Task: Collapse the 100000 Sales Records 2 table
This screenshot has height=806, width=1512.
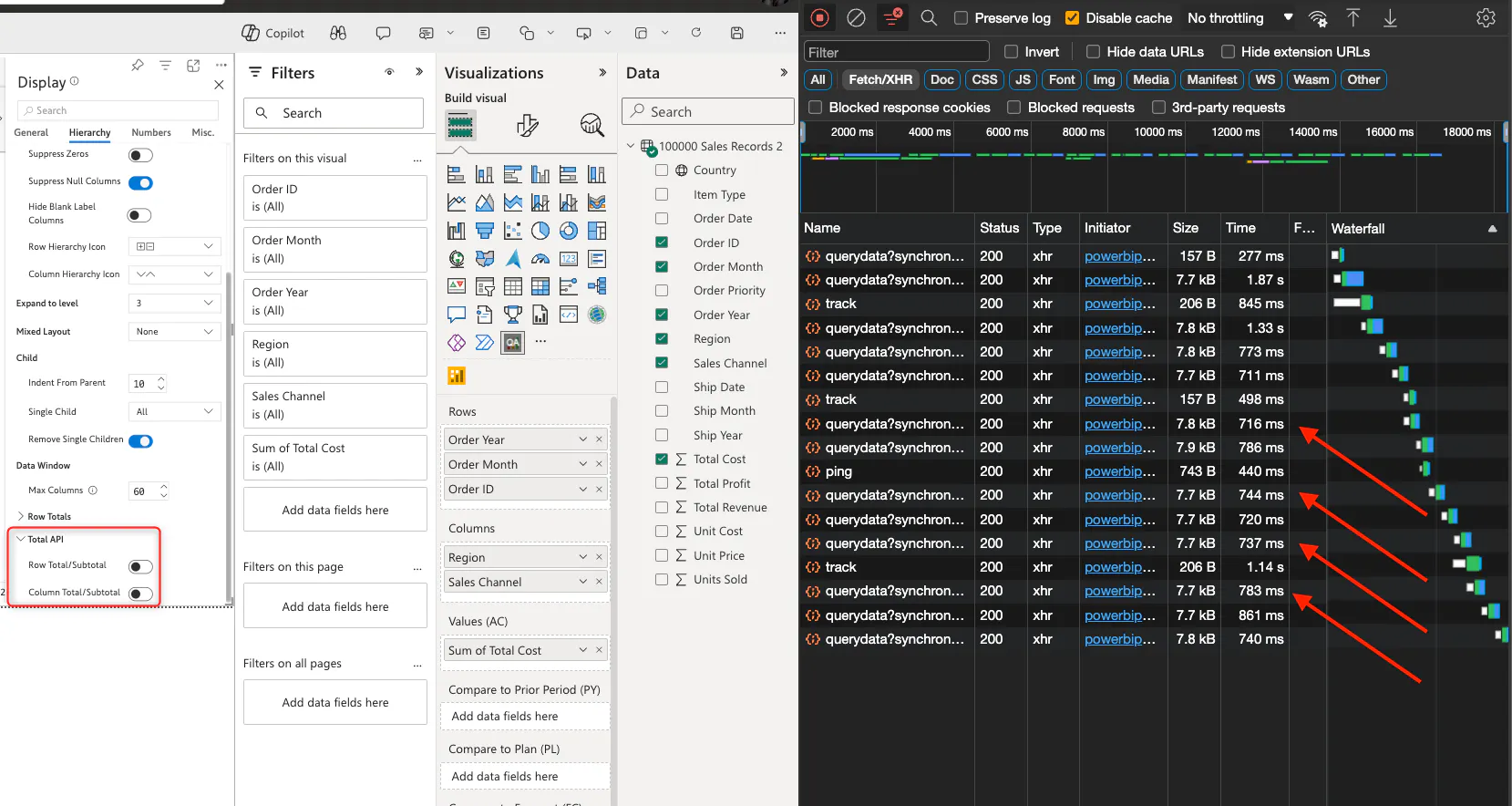Action: click(631, 146)
